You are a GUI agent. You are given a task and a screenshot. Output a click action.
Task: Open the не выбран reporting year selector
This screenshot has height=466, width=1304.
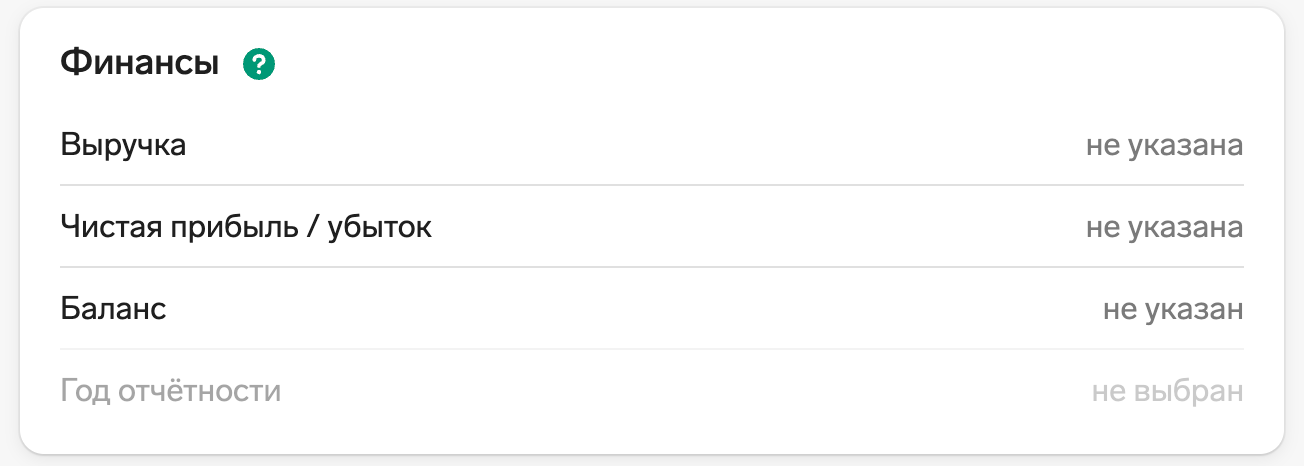click(1167, 391)
